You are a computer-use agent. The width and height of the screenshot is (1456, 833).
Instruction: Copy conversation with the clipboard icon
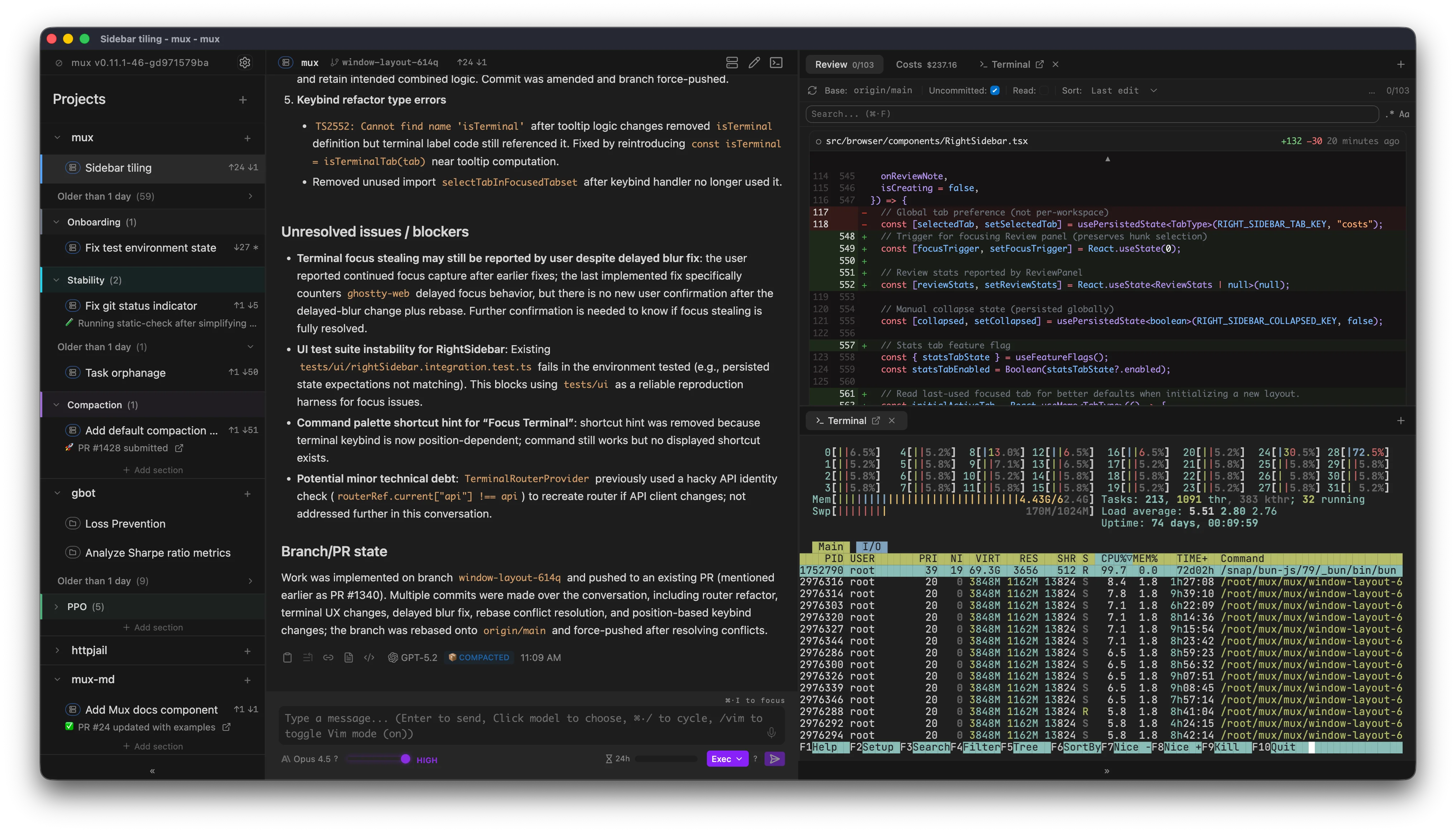pos(288,657)
